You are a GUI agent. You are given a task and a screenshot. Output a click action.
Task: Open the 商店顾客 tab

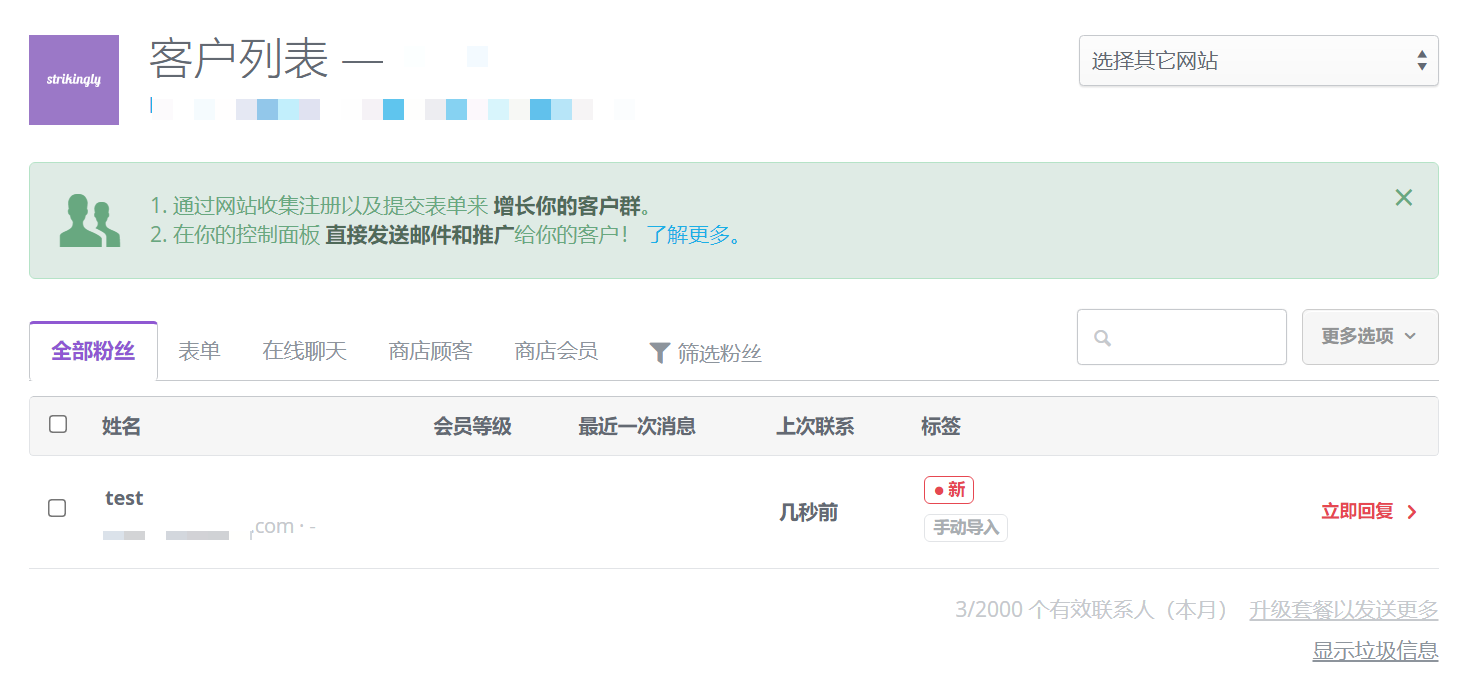pyautogui.click(x=430, y=351)
